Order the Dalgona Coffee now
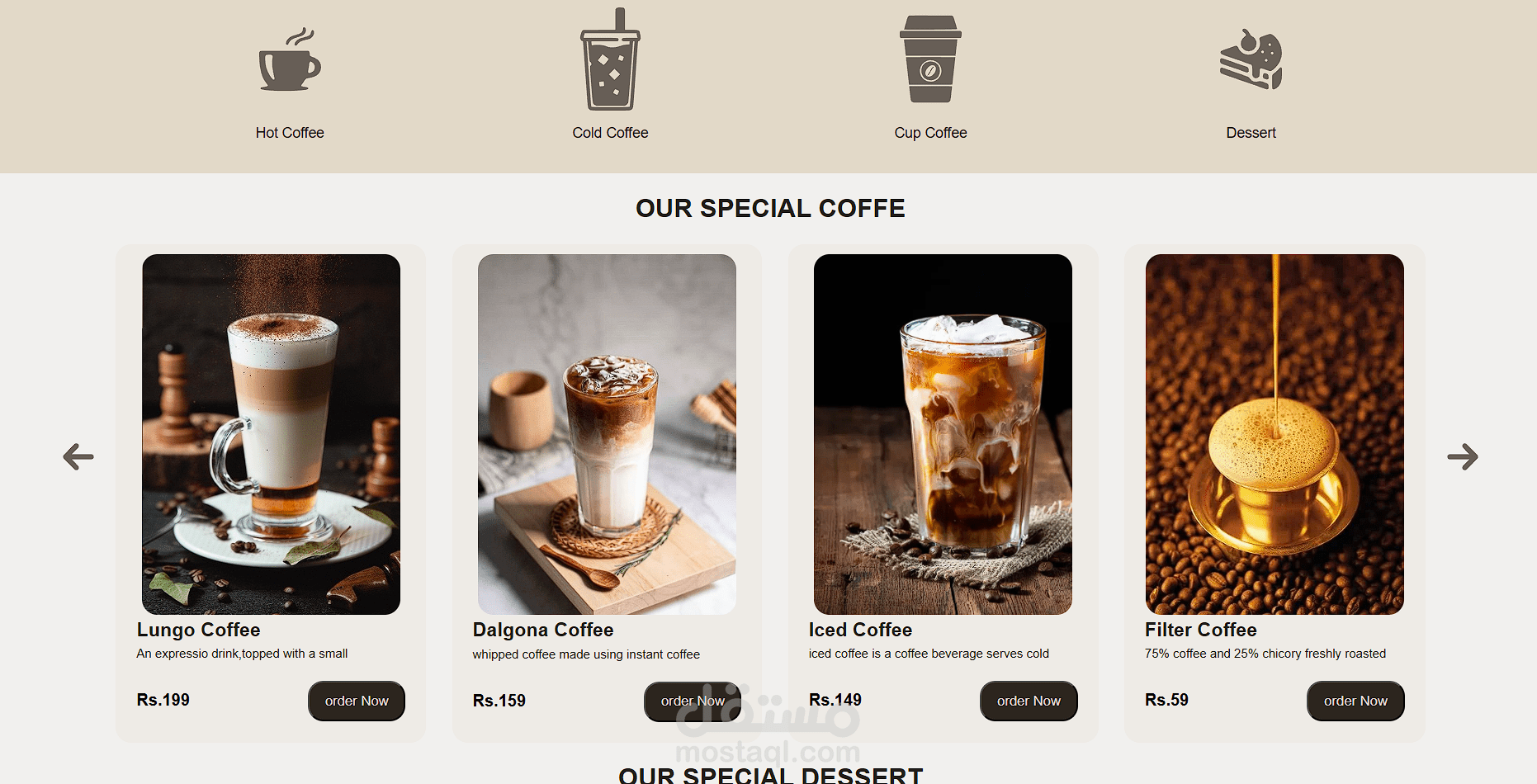Viewport: 1537px width, 784px height. (x=693, y=701)
